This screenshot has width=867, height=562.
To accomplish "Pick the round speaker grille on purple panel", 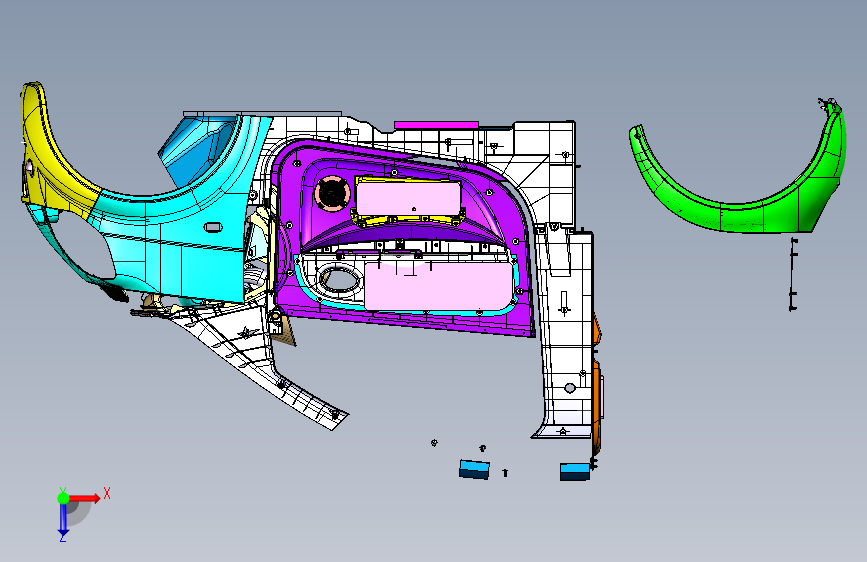I will 332,194.
